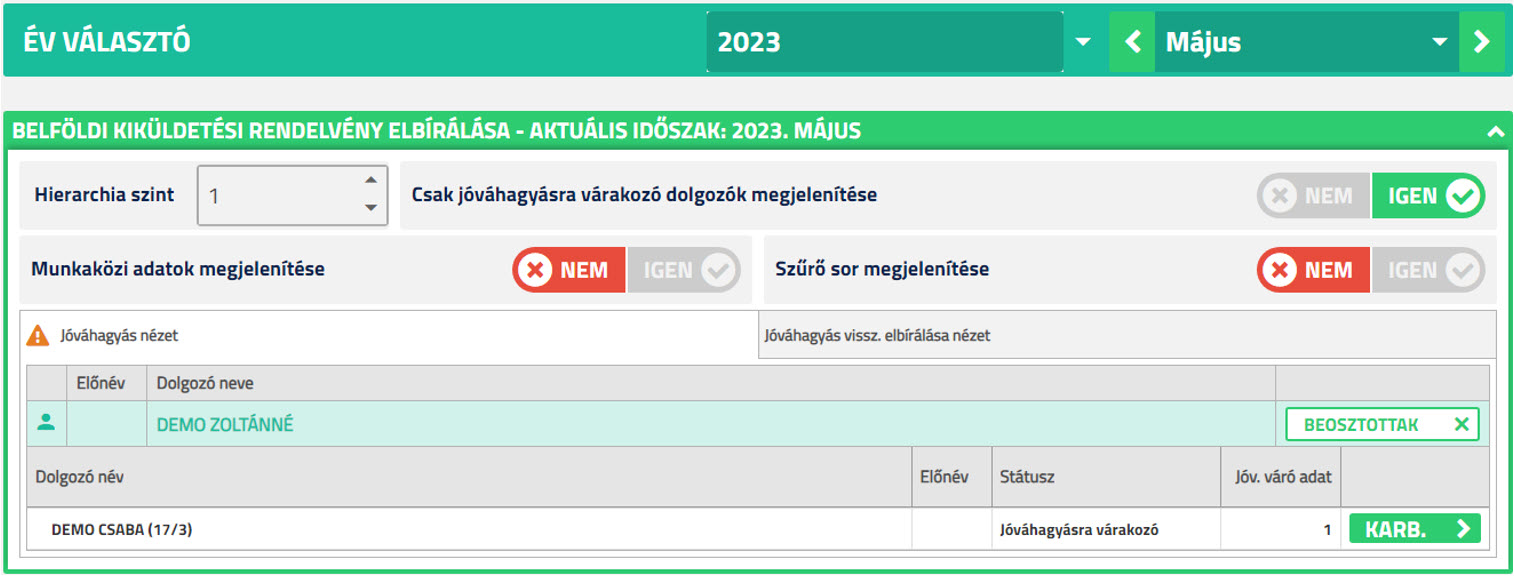Go to previous month with left arrow
Viewport: 1514px width, 576px height.
point(1132,42)
